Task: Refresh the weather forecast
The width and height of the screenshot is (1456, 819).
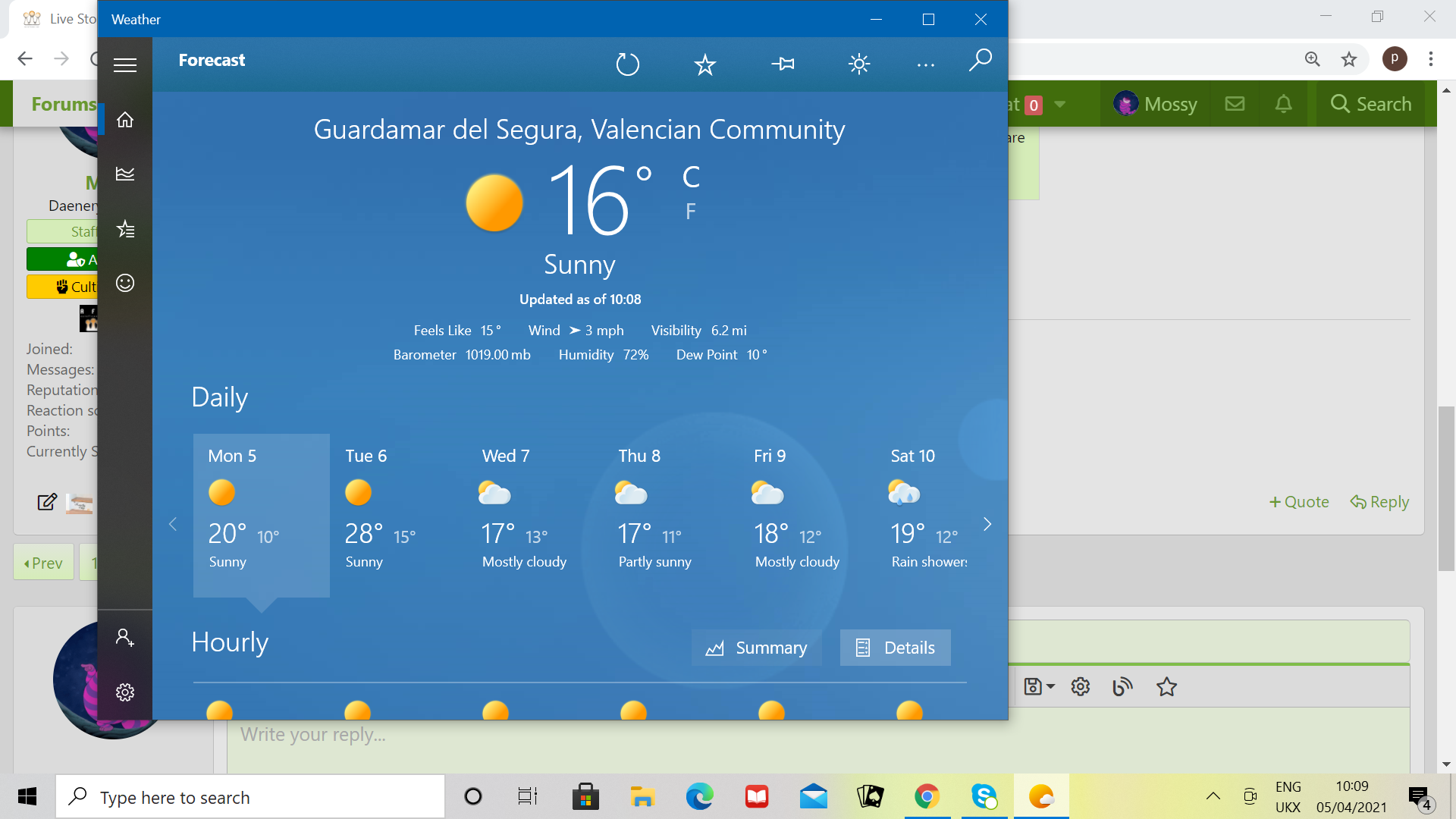Action: pyautogui.click(x=628, y=64)
